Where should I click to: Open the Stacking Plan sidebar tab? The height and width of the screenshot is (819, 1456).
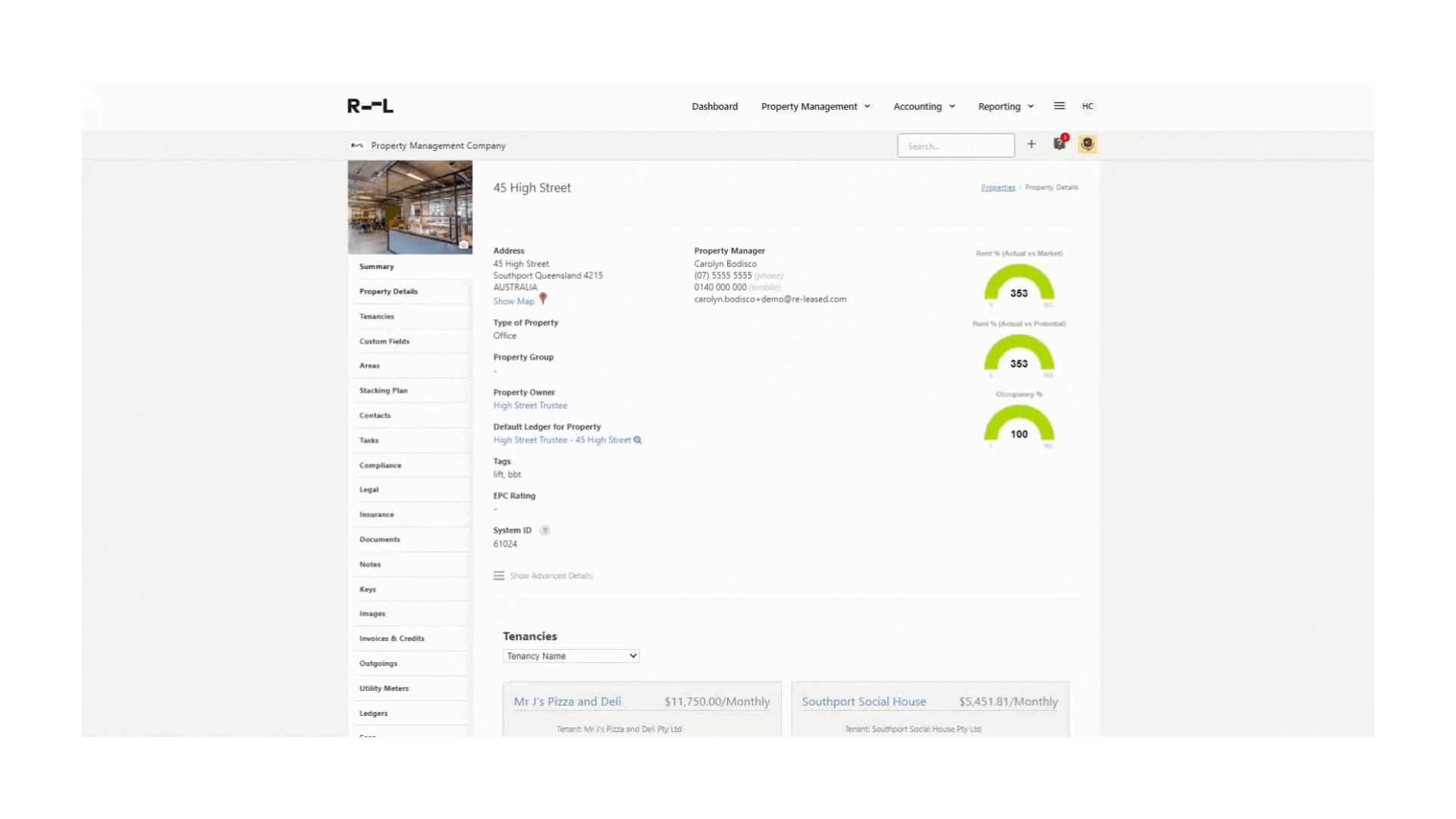pos(383,391)
